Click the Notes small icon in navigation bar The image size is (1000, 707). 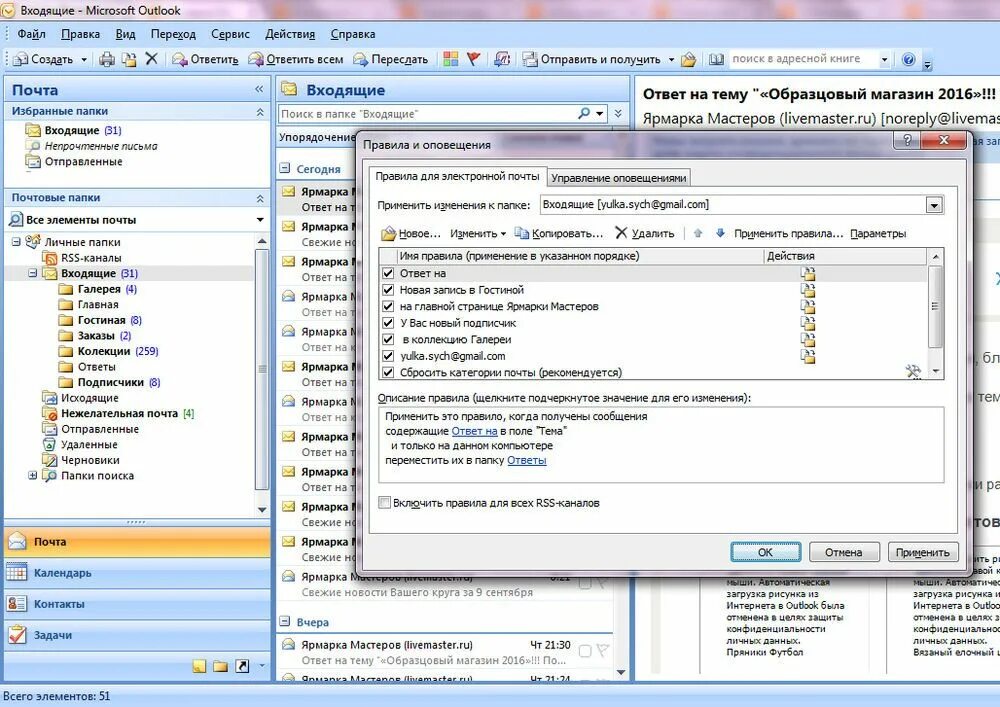[200, 666]
